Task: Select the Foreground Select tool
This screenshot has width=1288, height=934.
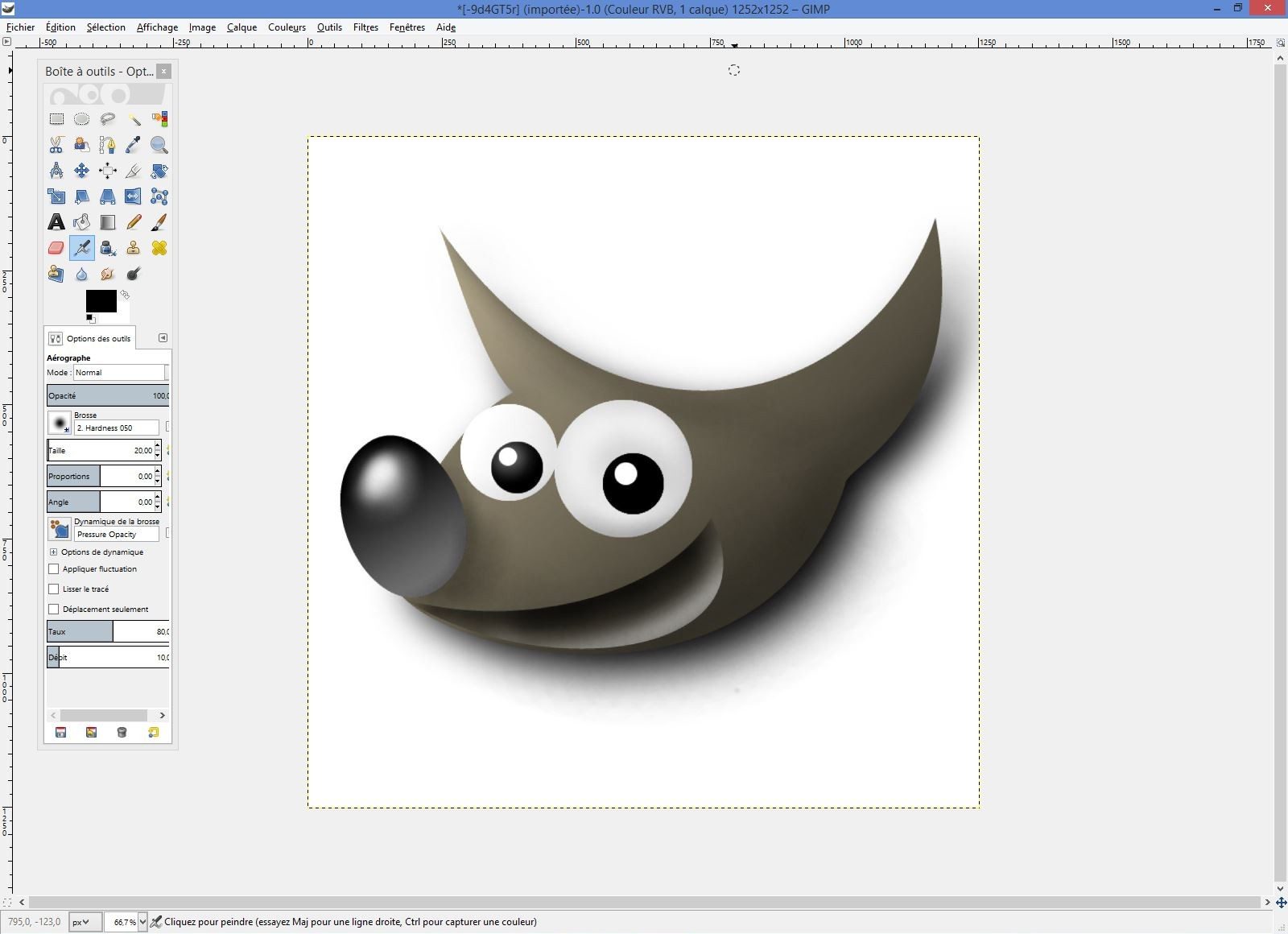Action: coord(82,145)
